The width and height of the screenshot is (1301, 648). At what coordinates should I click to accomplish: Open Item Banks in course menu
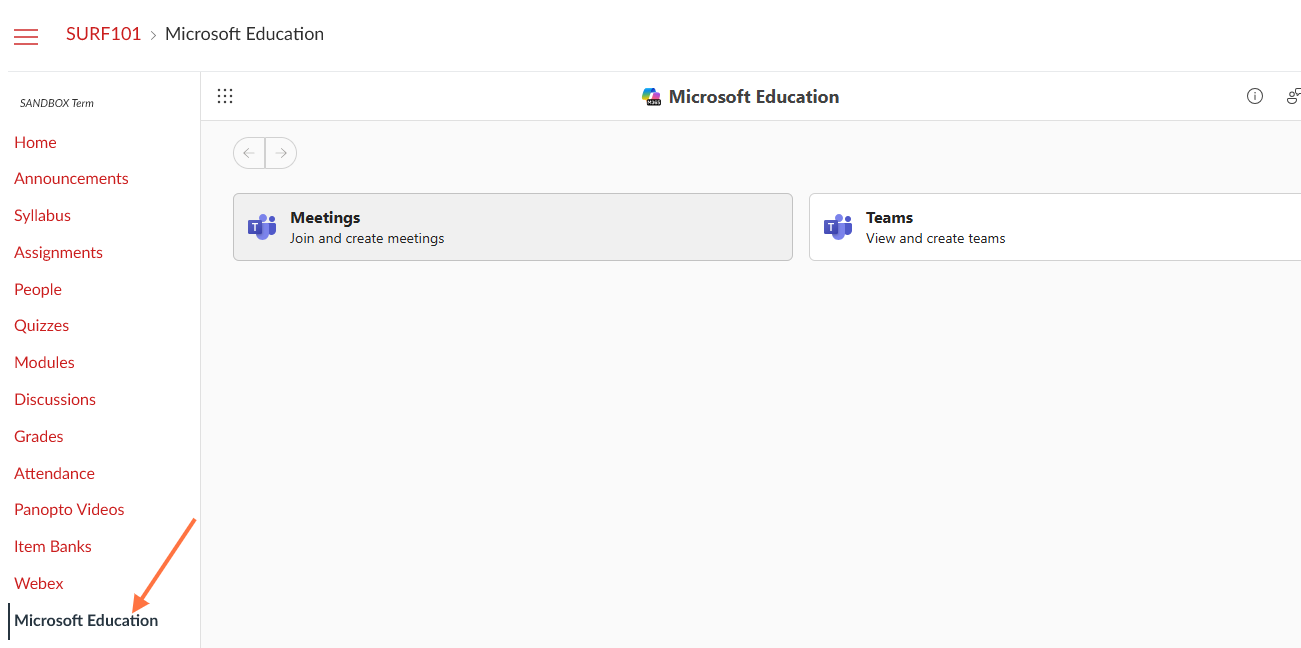53,546
